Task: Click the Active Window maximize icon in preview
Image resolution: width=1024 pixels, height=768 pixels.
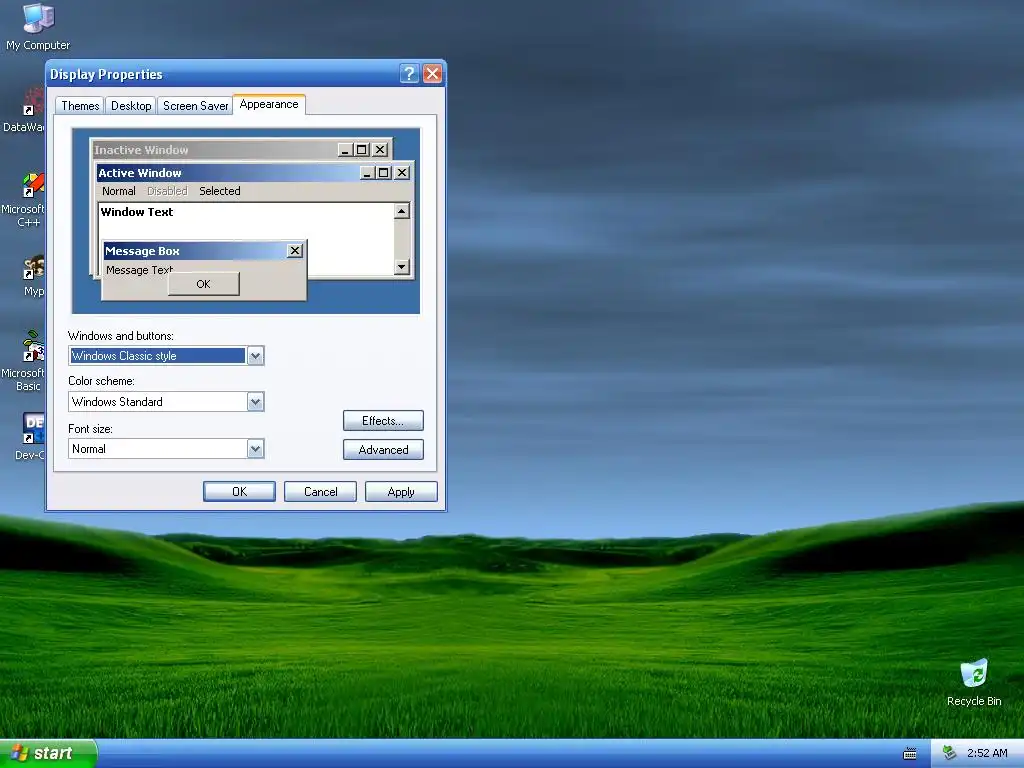Action: 384,172
